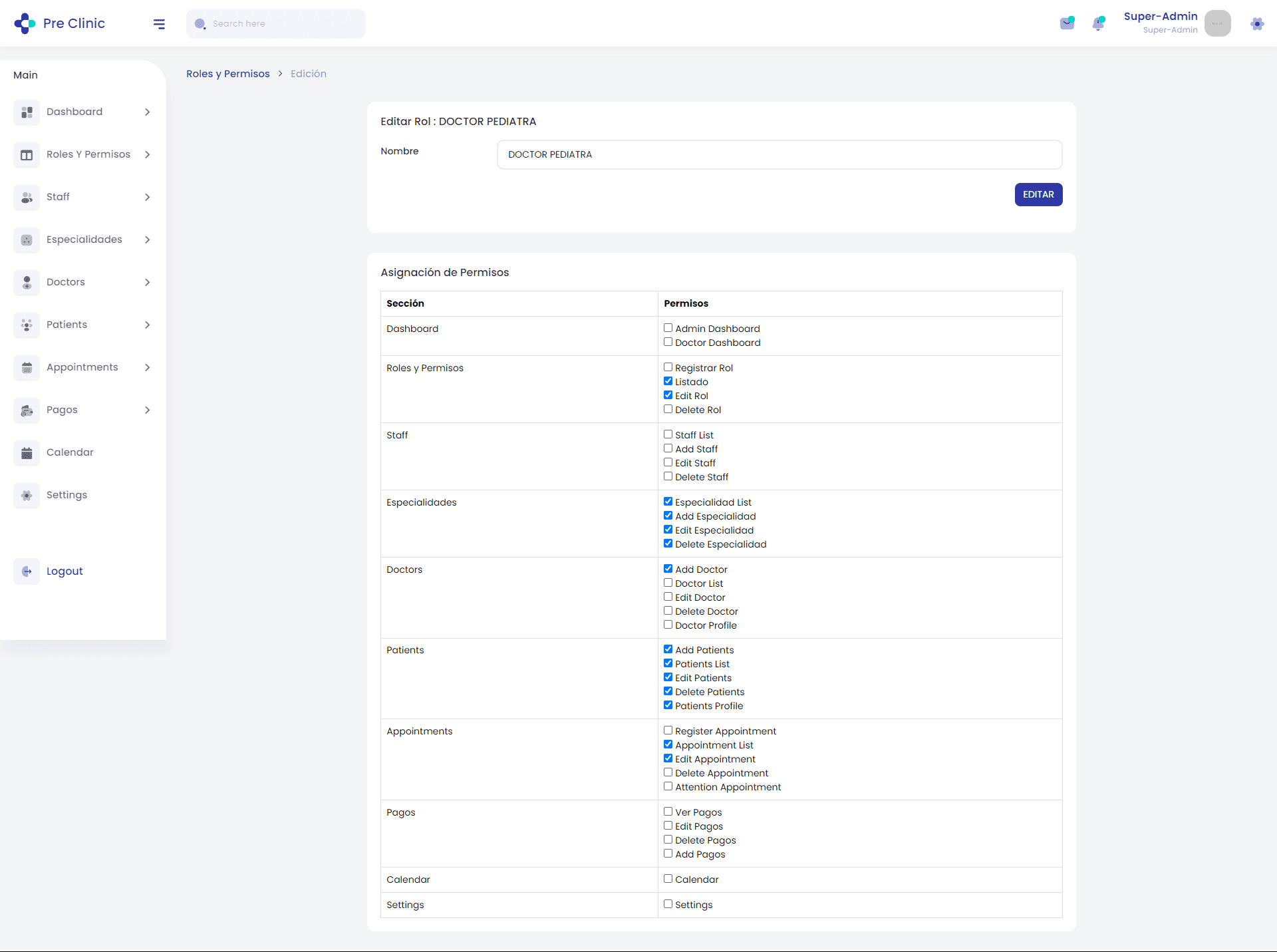This screenshot has width=1277, height=952.
Task: Open the Especialidades sidebar menu
Action: [84, 239]
